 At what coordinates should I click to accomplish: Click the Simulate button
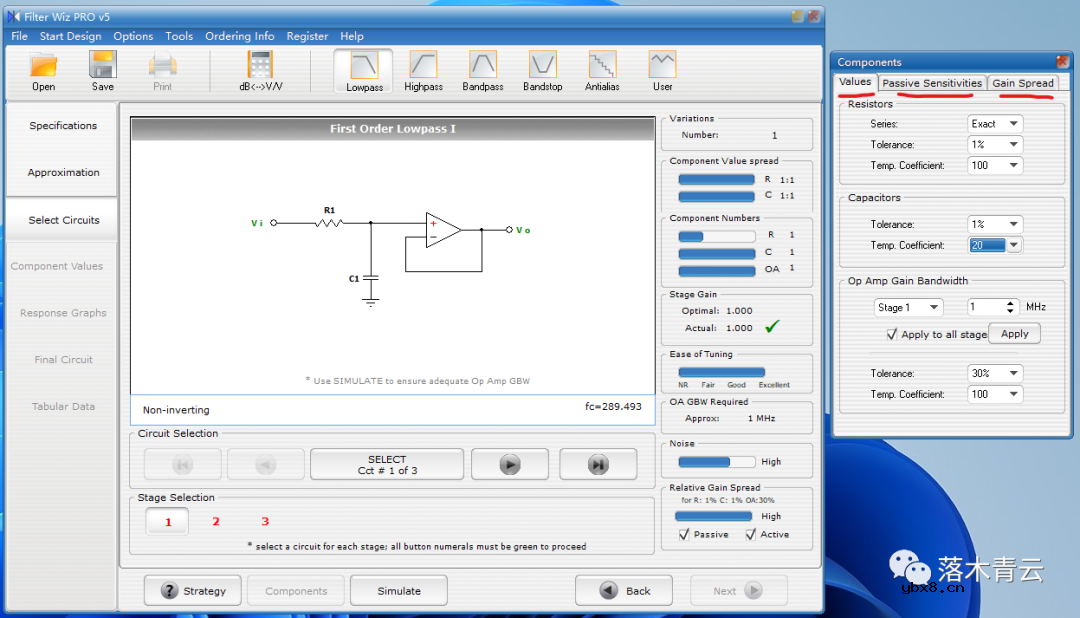pyautogui.click(x=399, y=591)
